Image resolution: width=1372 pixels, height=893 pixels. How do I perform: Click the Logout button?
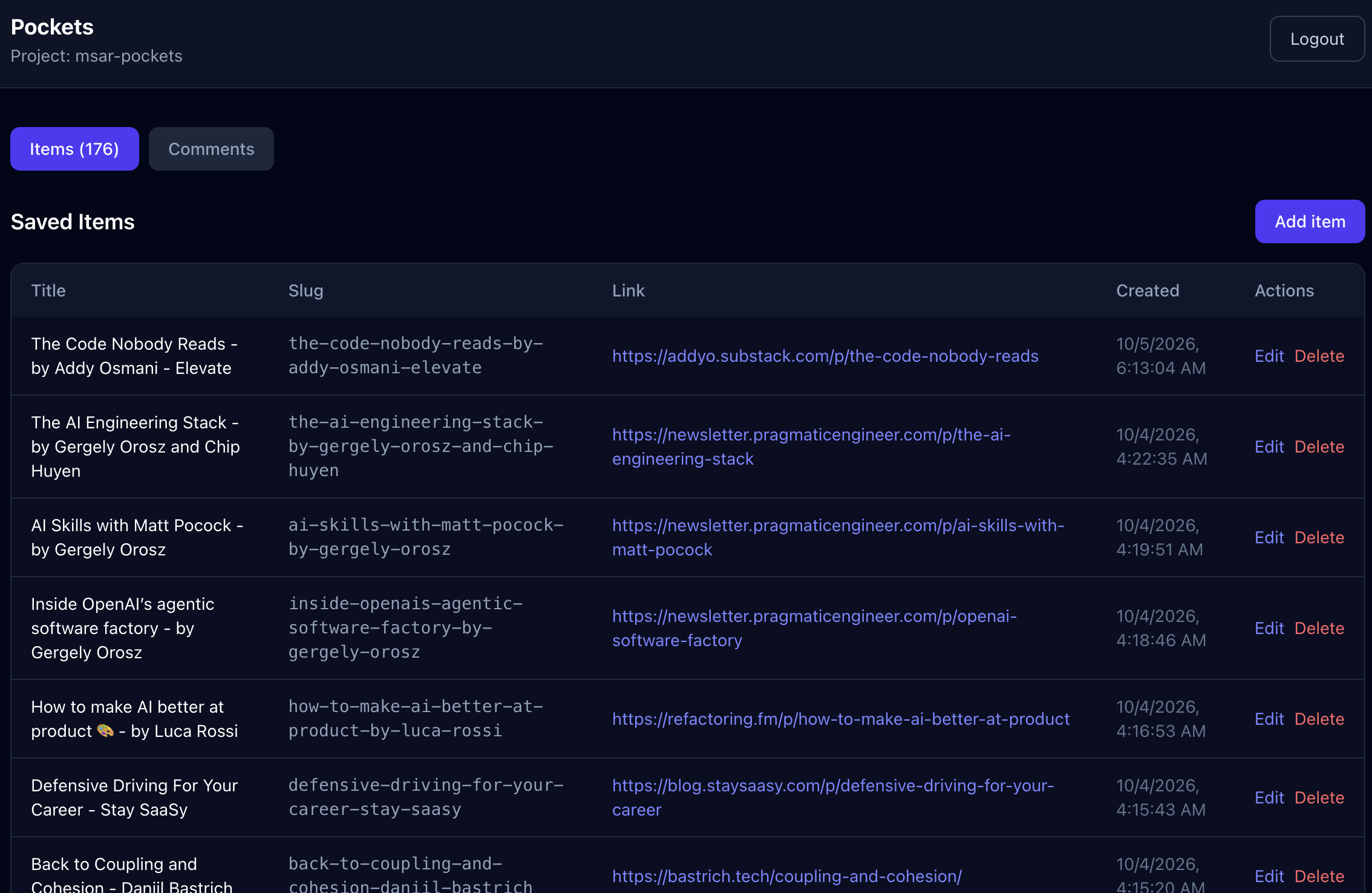(1317, 39)
